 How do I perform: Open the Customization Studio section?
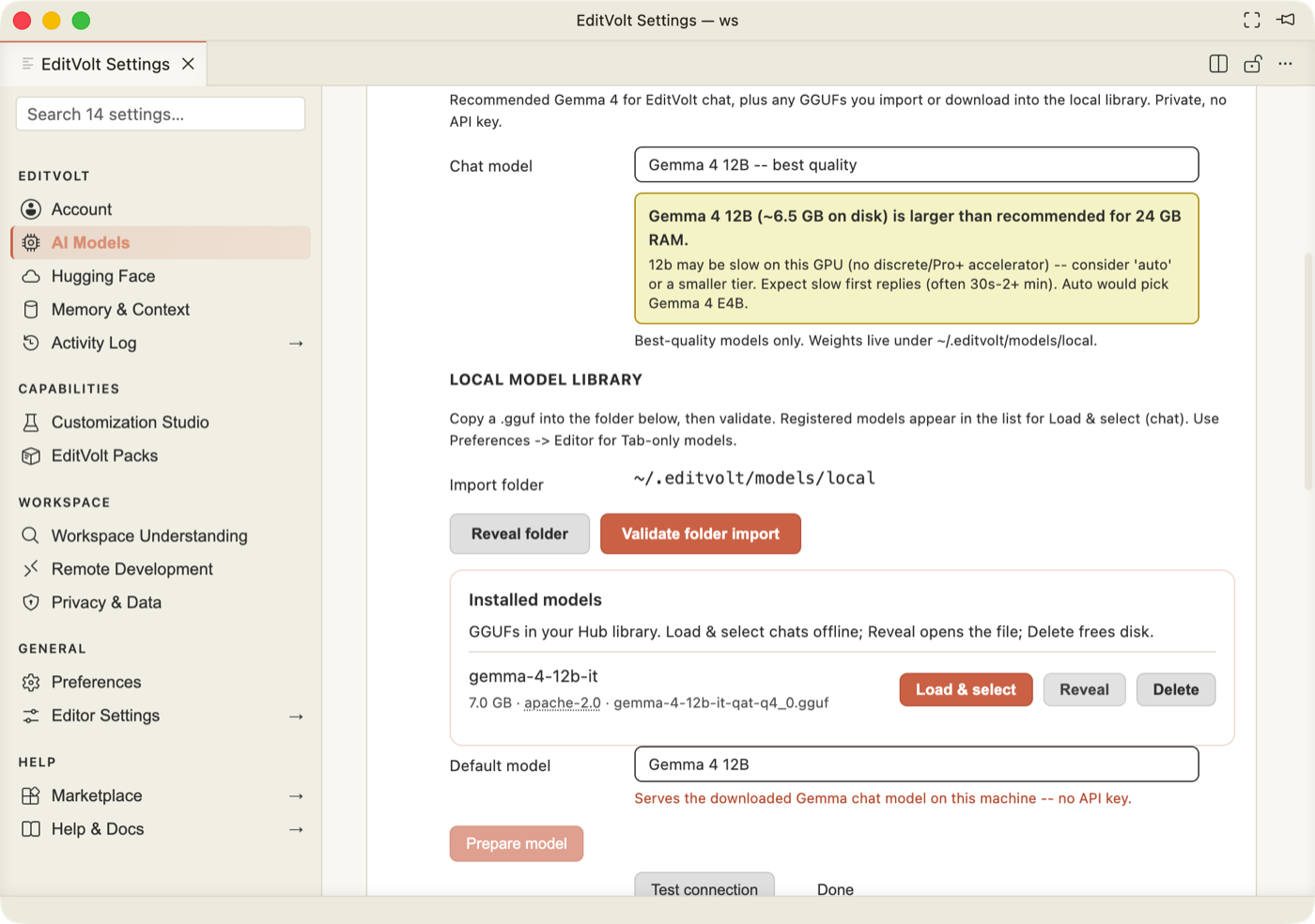(x=161, y=423)
